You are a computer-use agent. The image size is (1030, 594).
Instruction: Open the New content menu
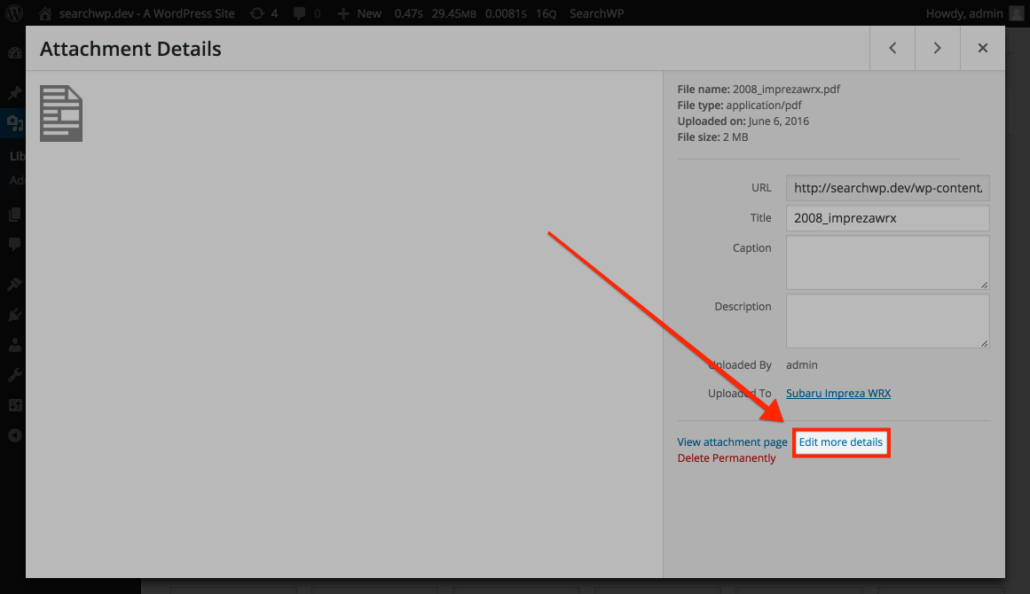(359, 14)
